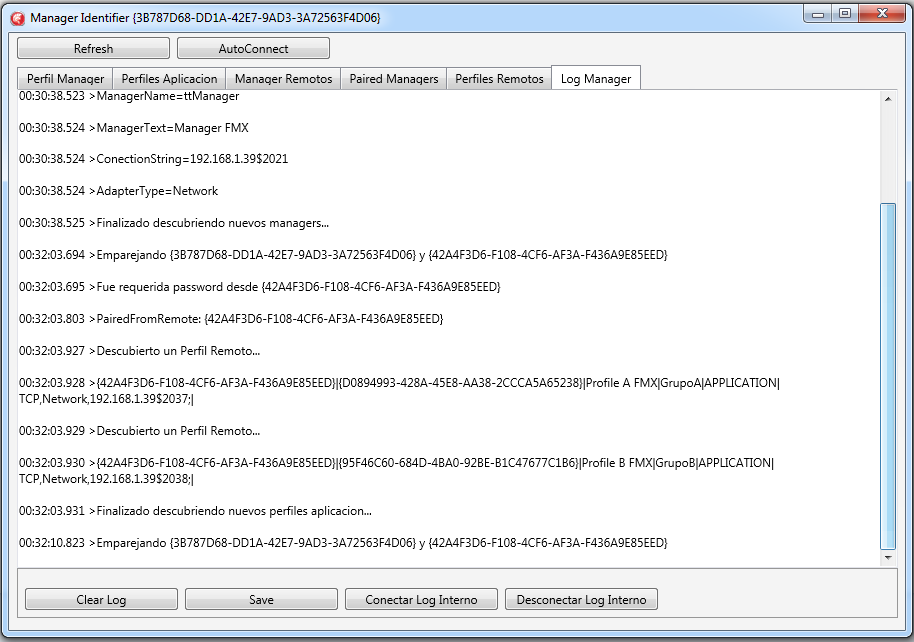Minimize the Manager Identifier window
Viewport: 914px width, 642px height.
tap(819, 14)
